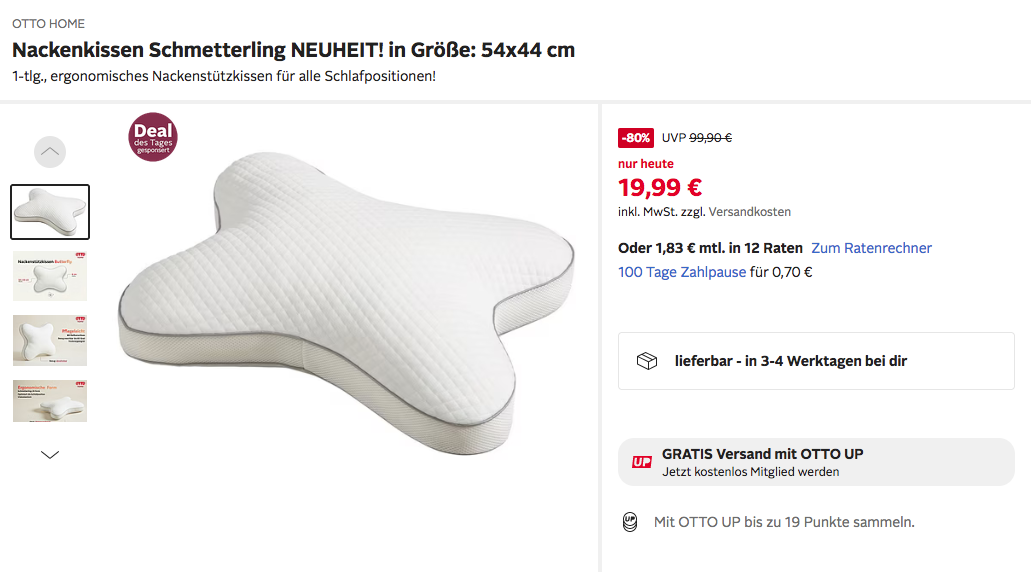Click the OTTO UP points collection text
This screenshot has width=1031, height=572.
[784, 522]
